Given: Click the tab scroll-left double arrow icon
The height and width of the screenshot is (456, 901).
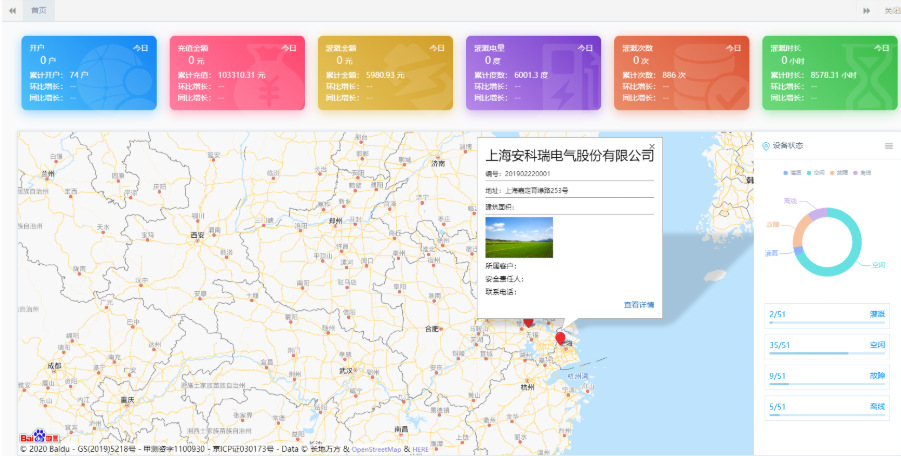Looking at the screenshot, I should (13, 11).
